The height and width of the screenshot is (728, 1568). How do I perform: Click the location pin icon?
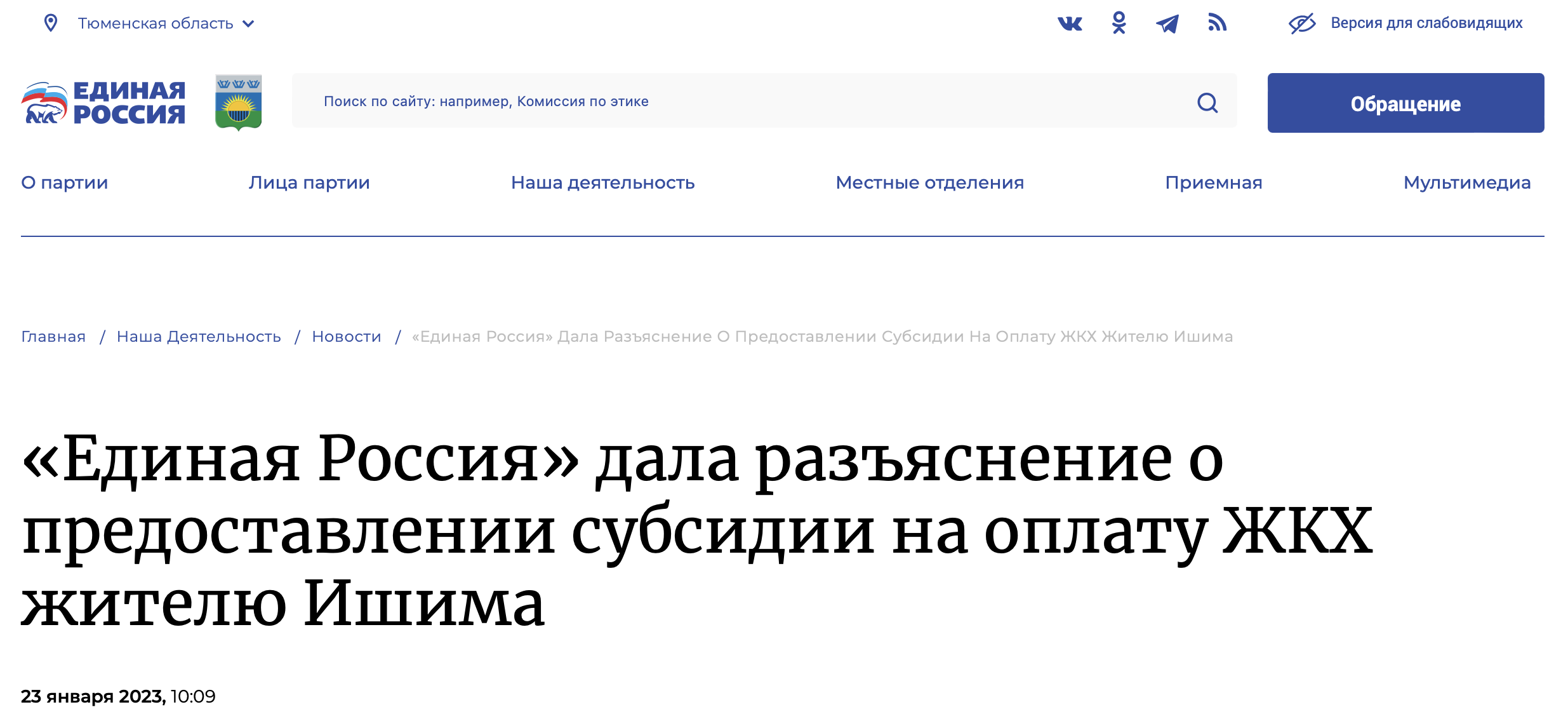pos(50,24)
